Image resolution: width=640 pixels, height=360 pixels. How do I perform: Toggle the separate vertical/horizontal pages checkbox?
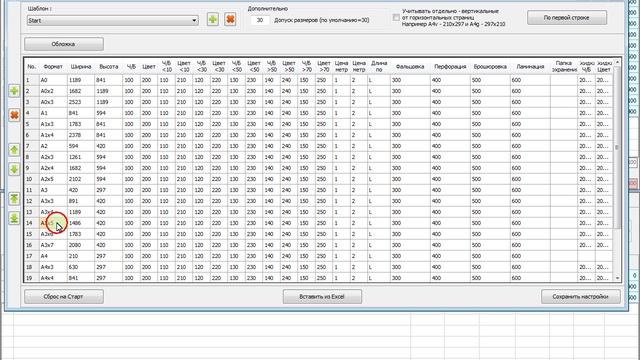click(396, 18)
